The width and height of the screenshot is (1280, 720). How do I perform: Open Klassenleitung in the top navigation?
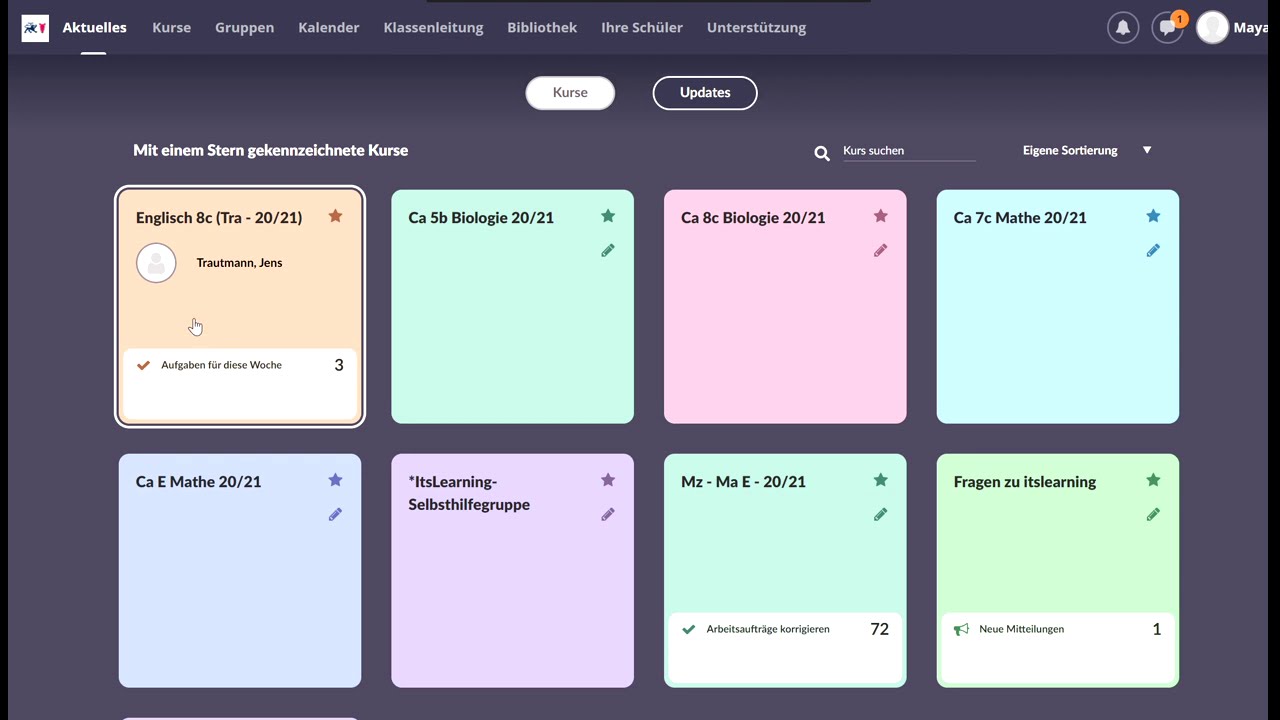[x=433, y=28]
